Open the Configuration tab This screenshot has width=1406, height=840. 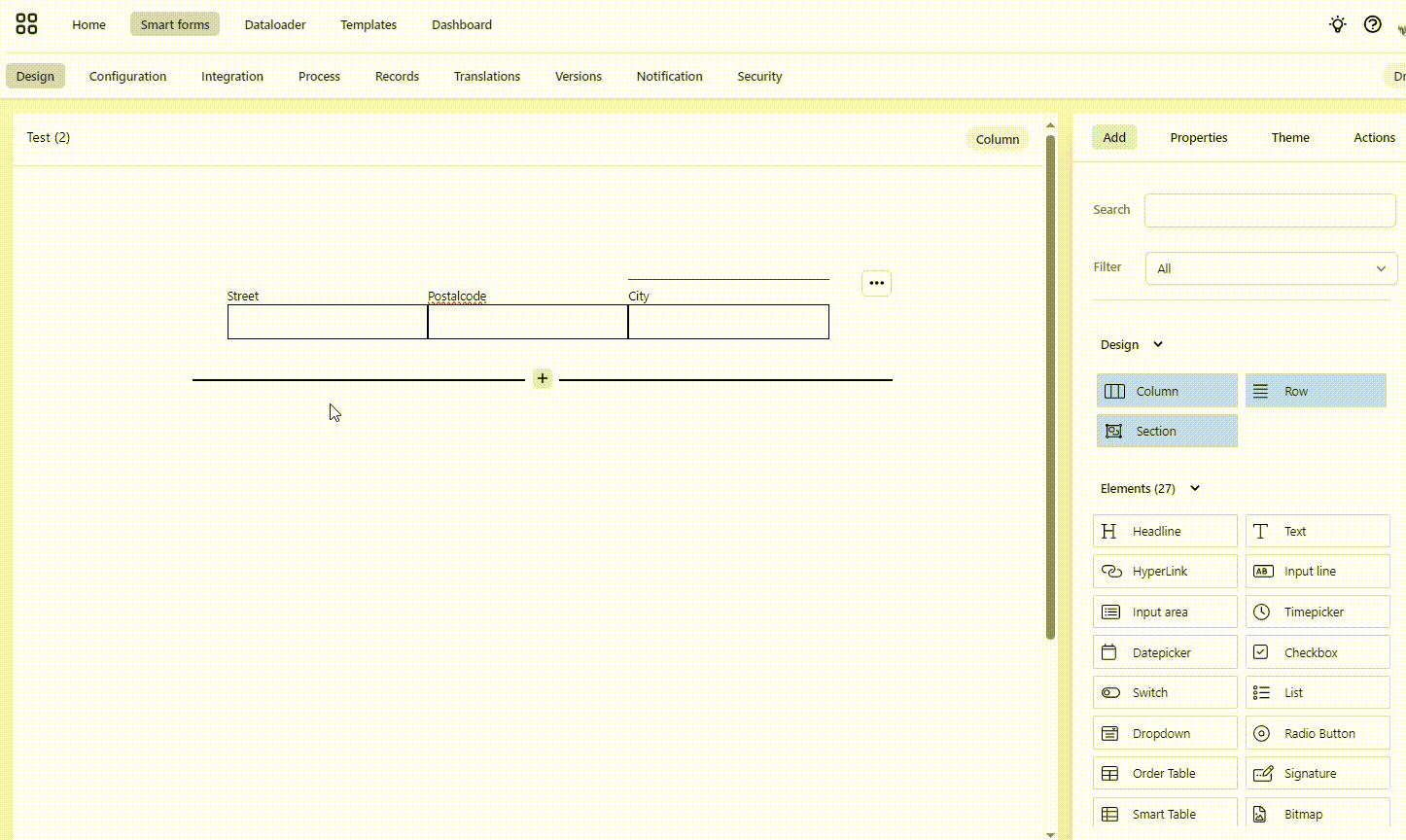click(127, 77)
